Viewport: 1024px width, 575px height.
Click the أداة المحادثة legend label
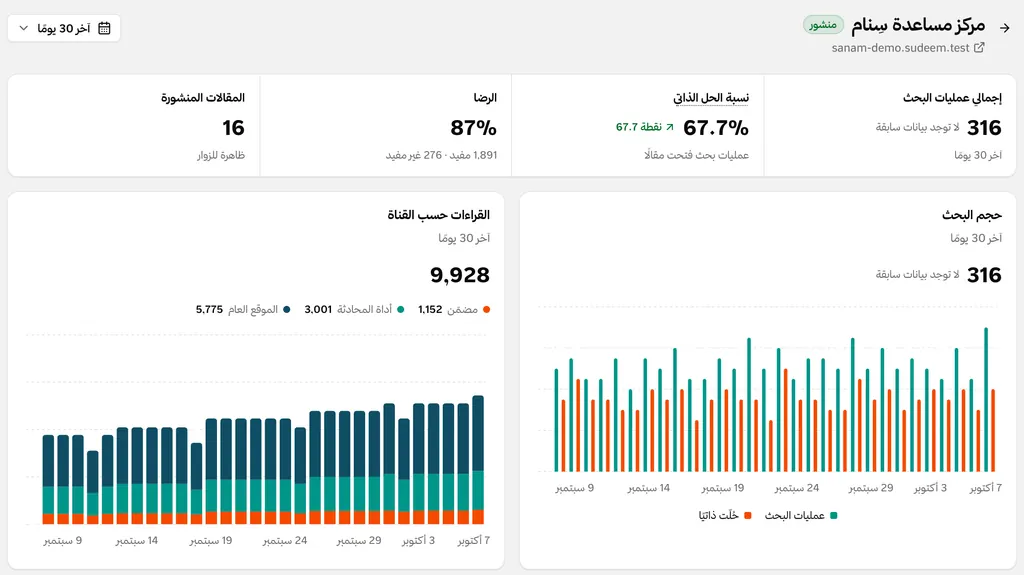point(364,309)
